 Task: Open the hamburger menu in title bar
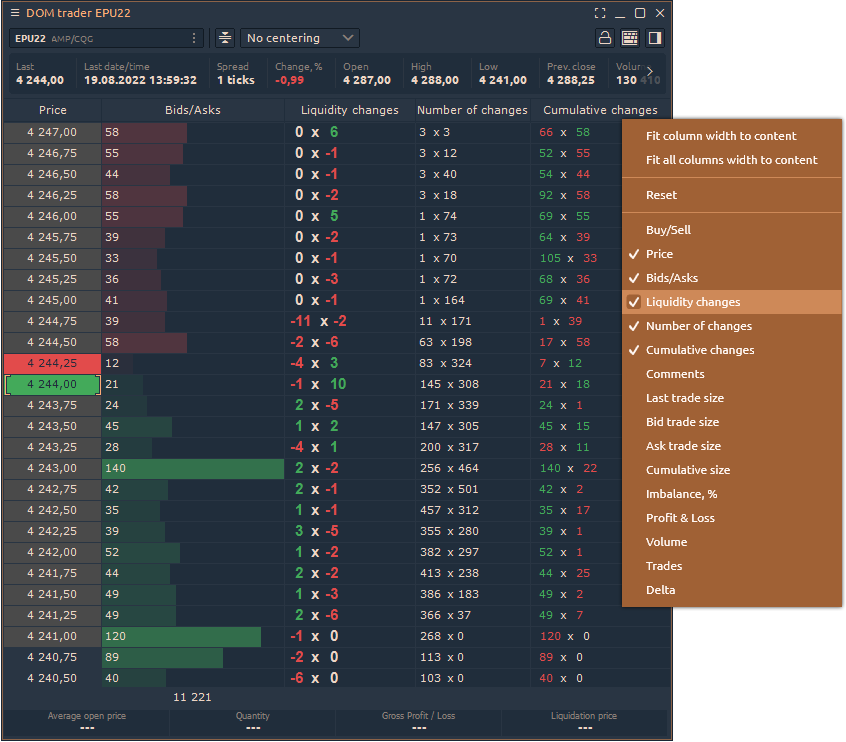(x=14, y=13)
